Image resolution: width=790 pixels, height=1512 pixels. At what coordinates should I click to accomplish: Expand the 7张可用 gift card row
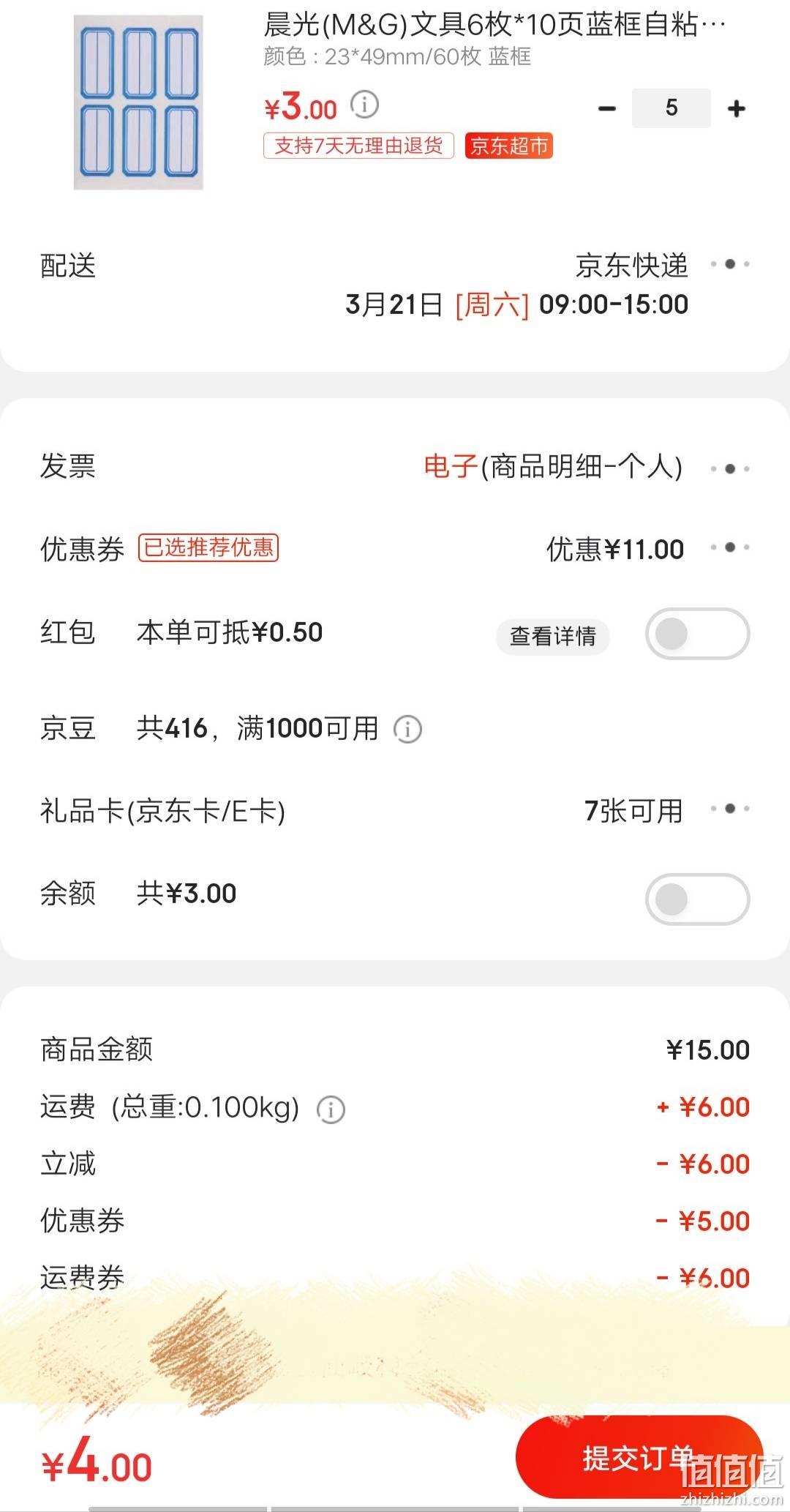click(x=633, y=811)
